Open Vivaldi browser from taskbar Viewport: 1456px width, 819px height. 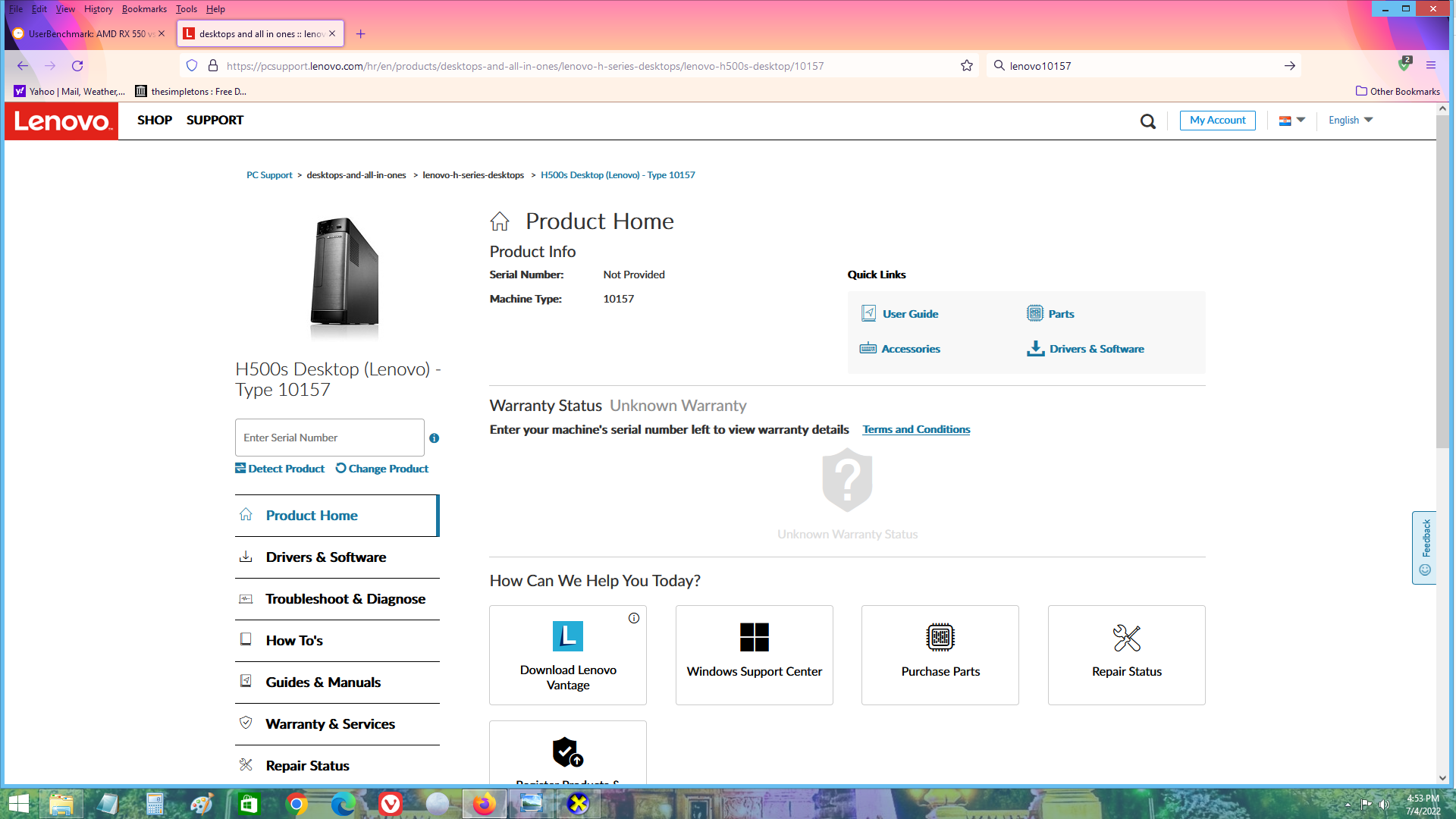(391, 804)
